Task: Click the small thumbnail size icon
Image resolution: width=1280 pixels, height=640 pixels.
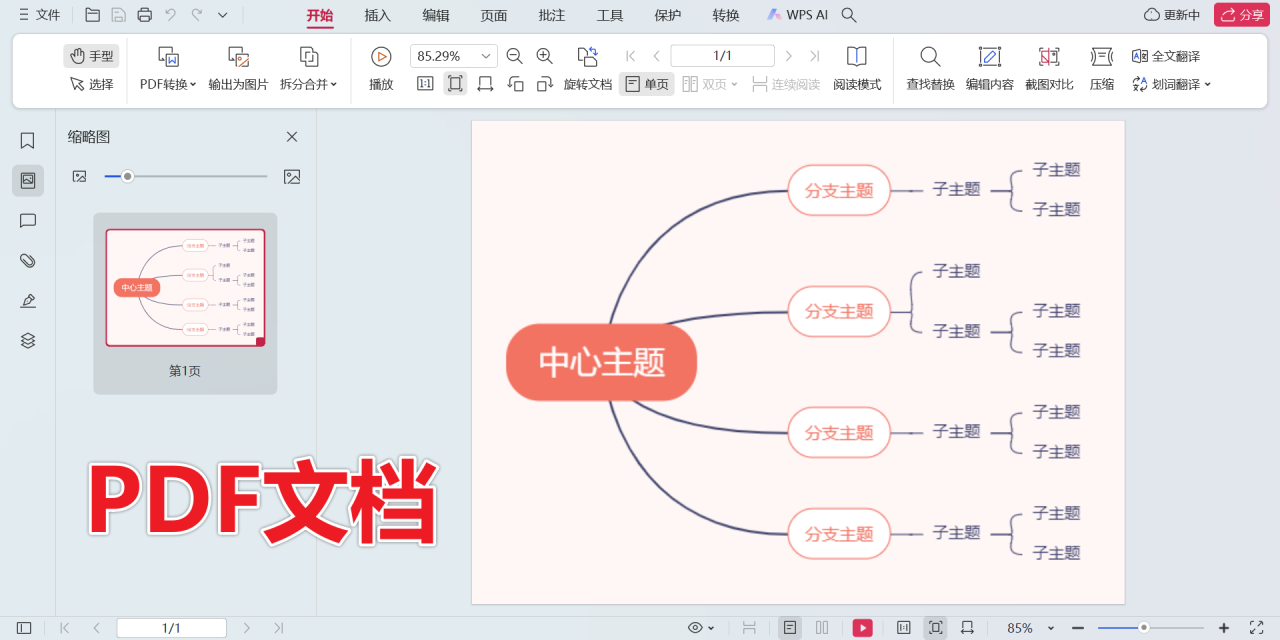Action: pyautogui.click(x=79, y=176)
